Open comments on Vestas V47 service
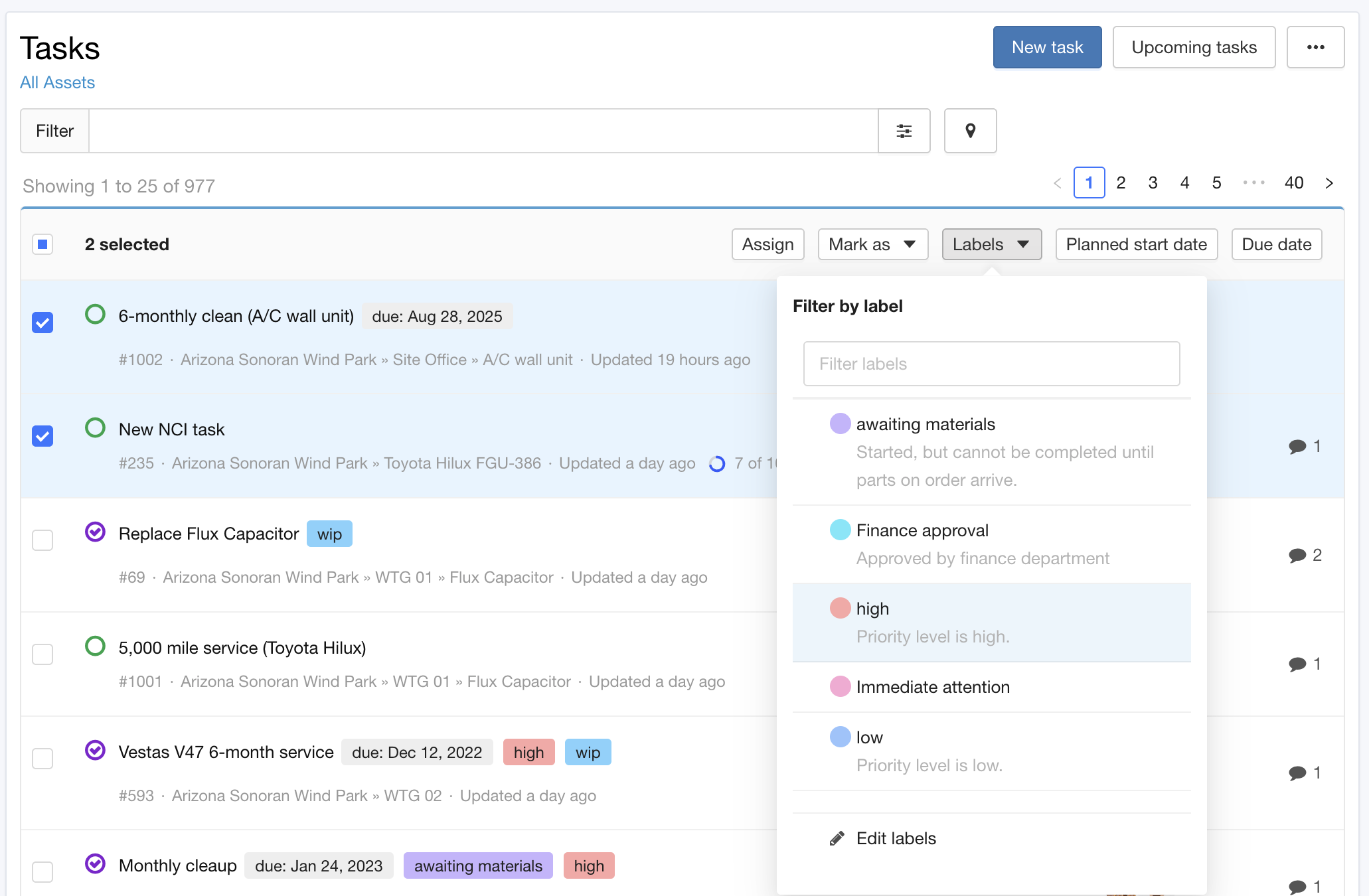1369x896 pixels. [x=1305, y=773]
